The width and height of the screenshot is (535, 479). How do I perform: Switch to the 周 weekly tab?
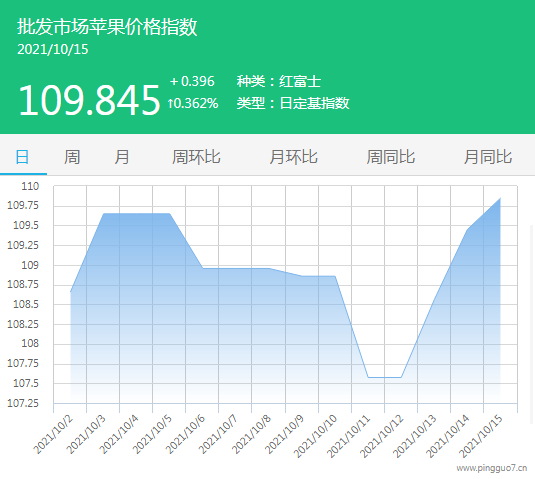point(72,157)
